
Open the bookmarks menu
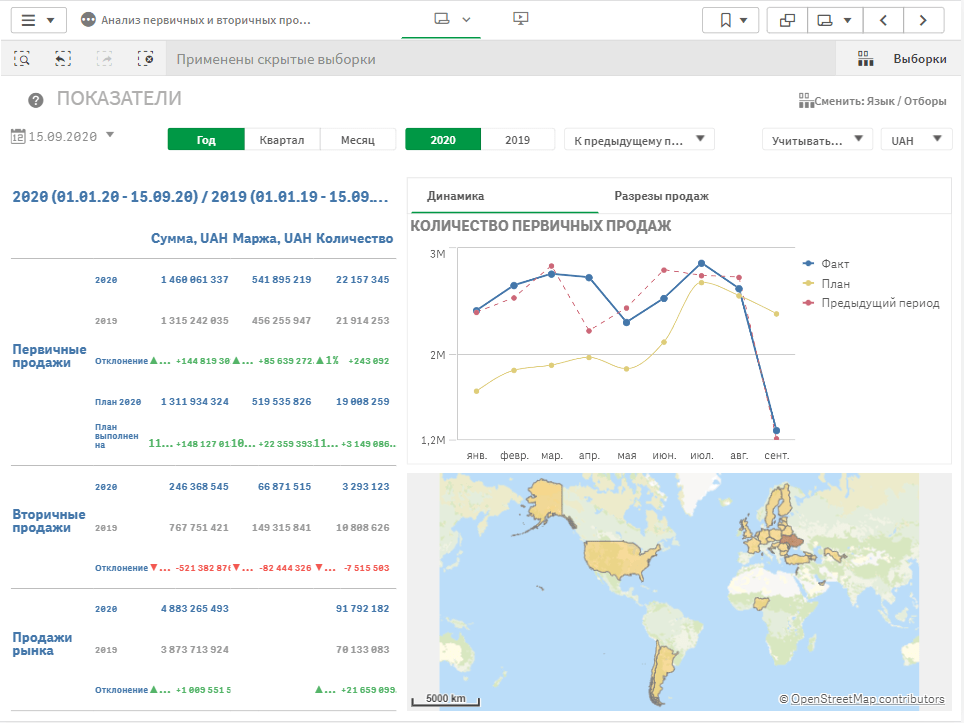[x=731, y=20]
